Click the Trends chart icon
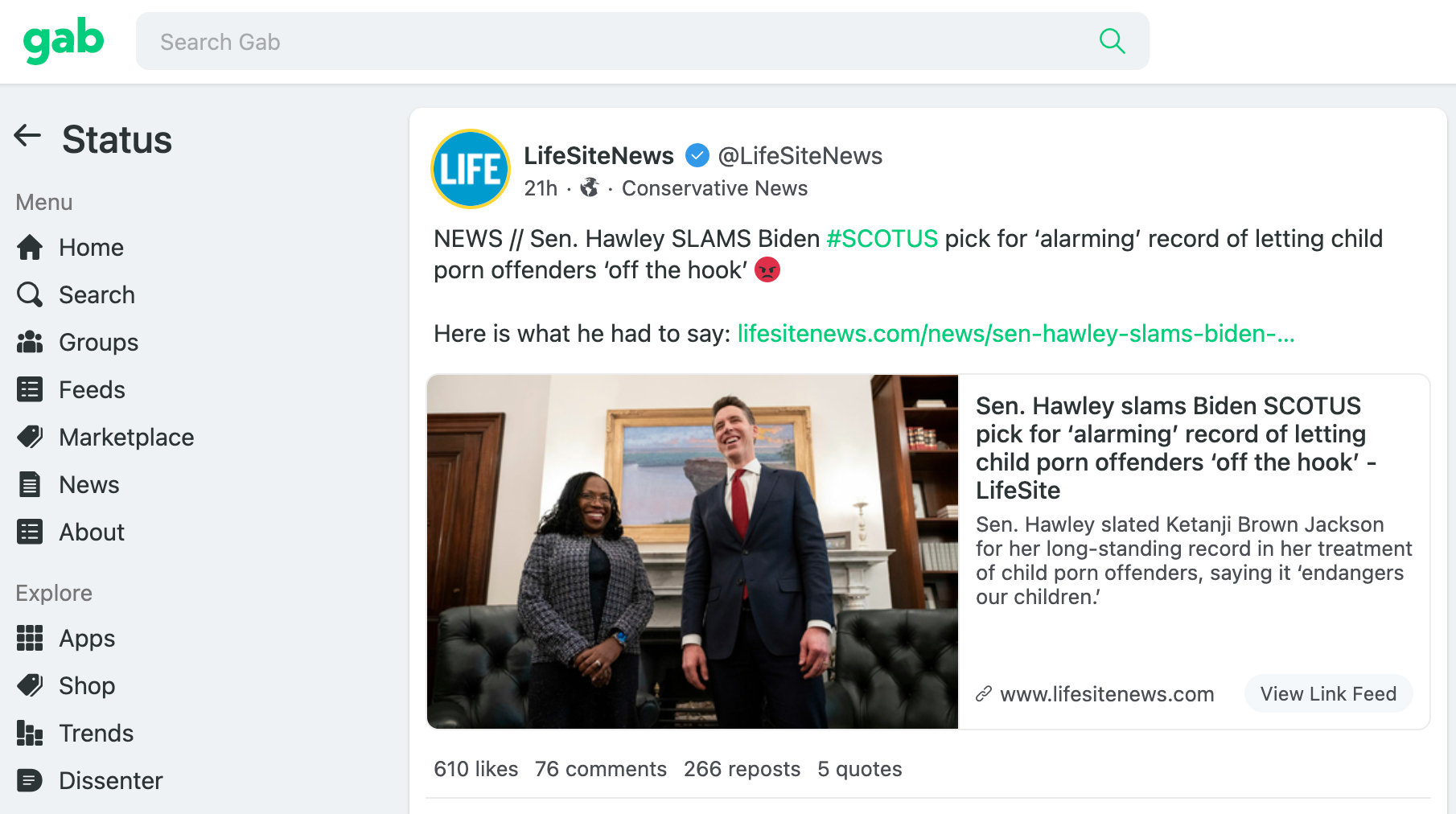Image resolution: width=1456 pixels, height=814 pixels. pyautogui.click(x=30, y=734)
